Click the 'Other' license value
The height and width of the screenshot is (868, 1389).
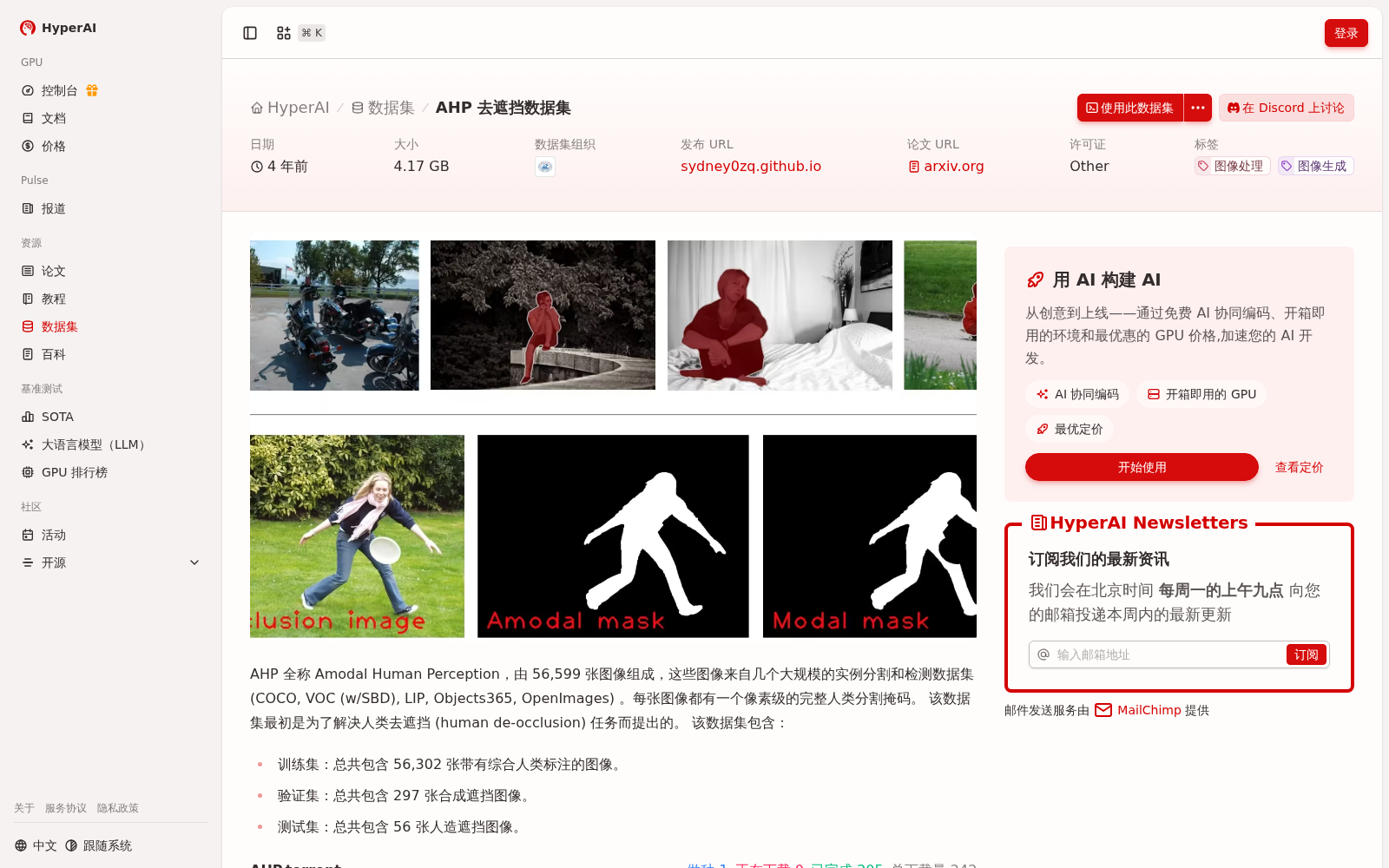pos(1089,166)
